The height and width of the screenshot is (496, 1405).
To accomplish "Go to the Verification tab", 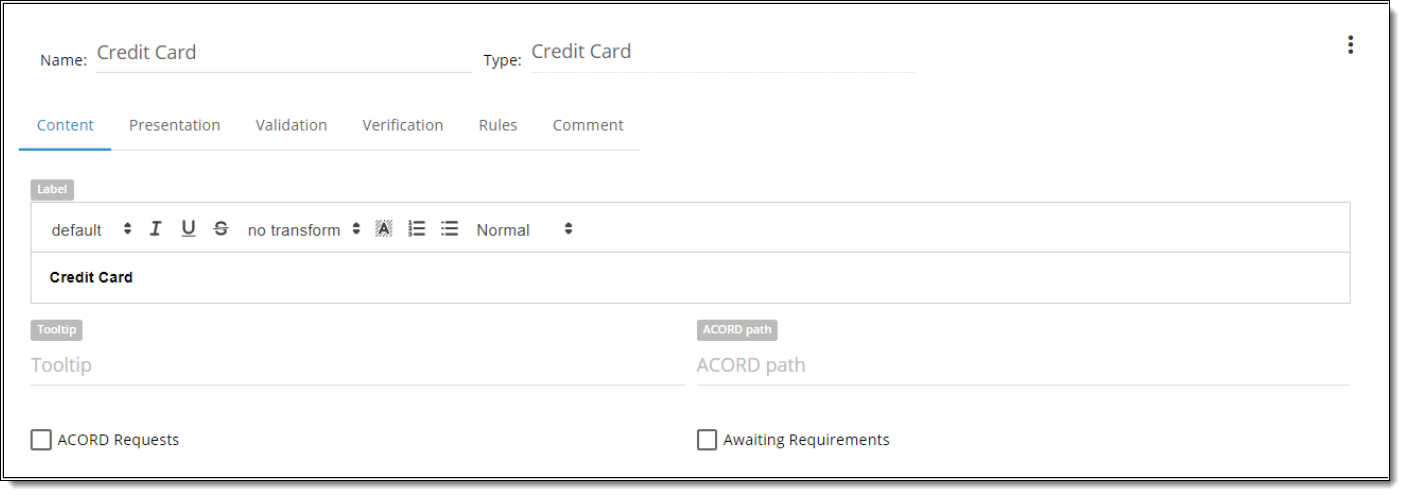I will coord(402,125).
